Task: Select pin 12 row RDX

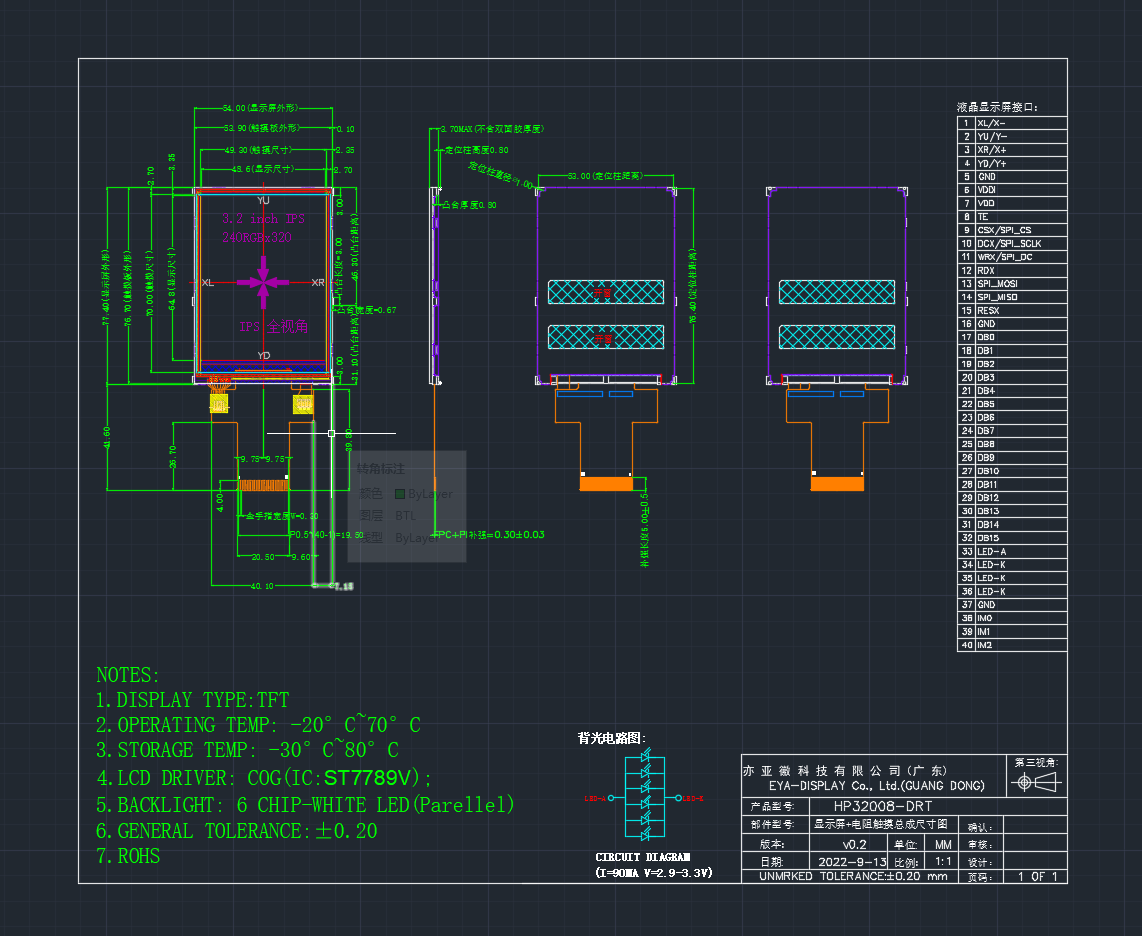Action: tap(1012, 270)
